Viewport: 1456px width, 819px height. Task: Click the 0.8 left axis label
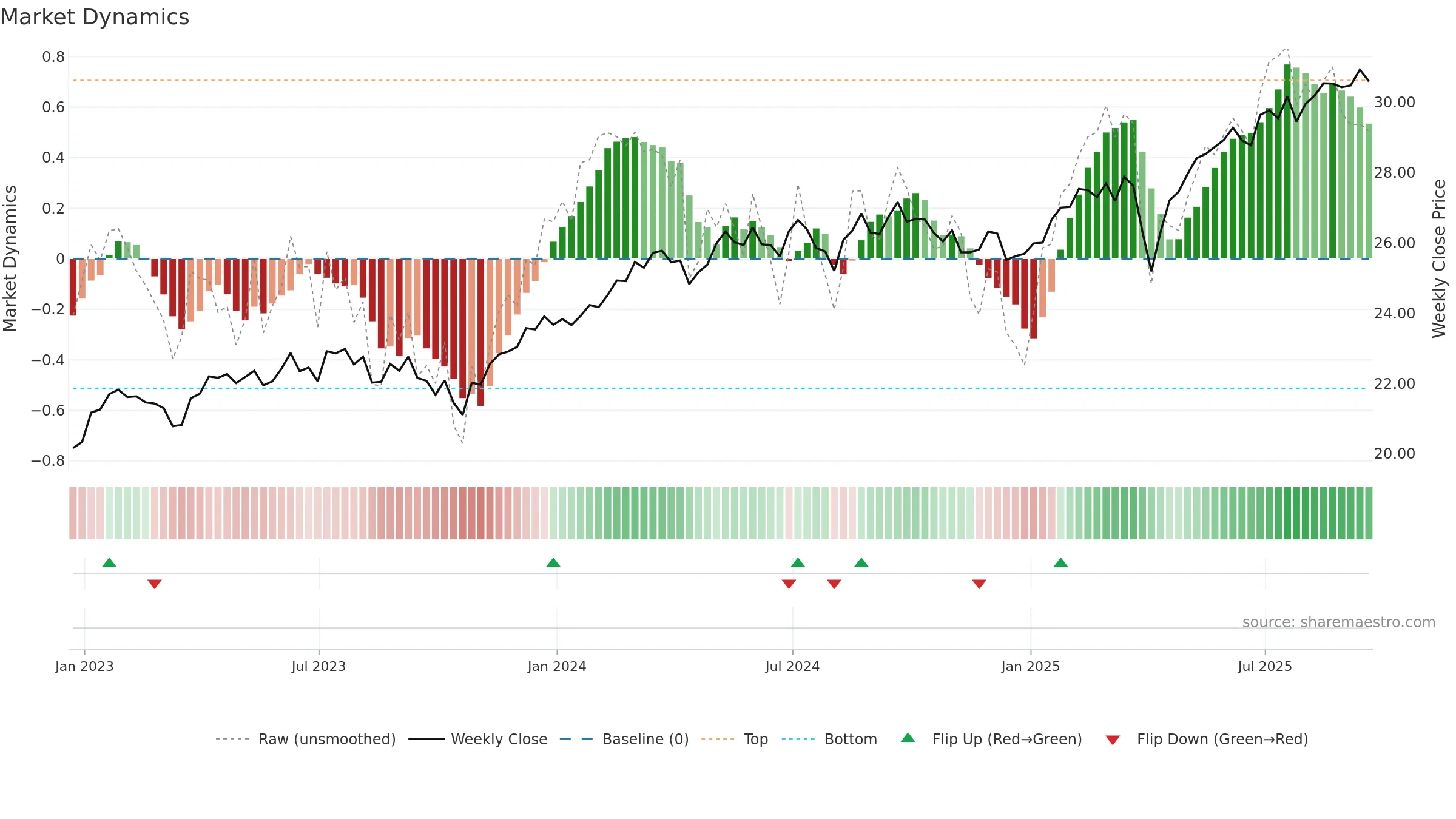[53, 57]
